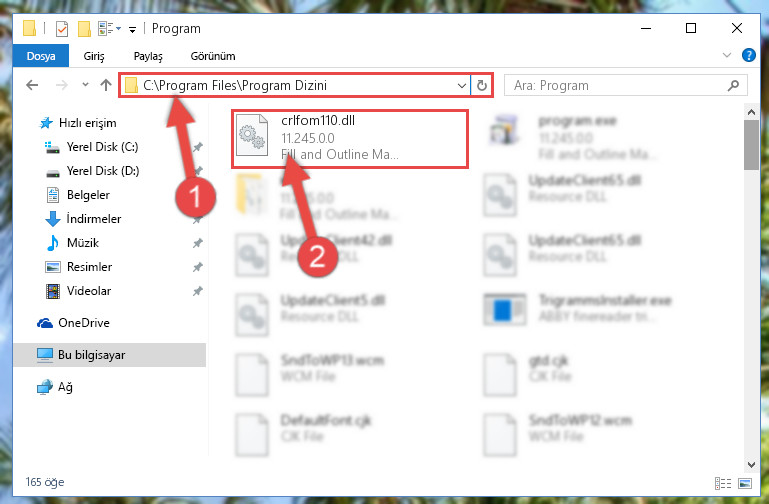The height and width of the screenshot is (504, 769).
Task: Expand the ribbon with the chevron
Action: (x=727, y=55)
